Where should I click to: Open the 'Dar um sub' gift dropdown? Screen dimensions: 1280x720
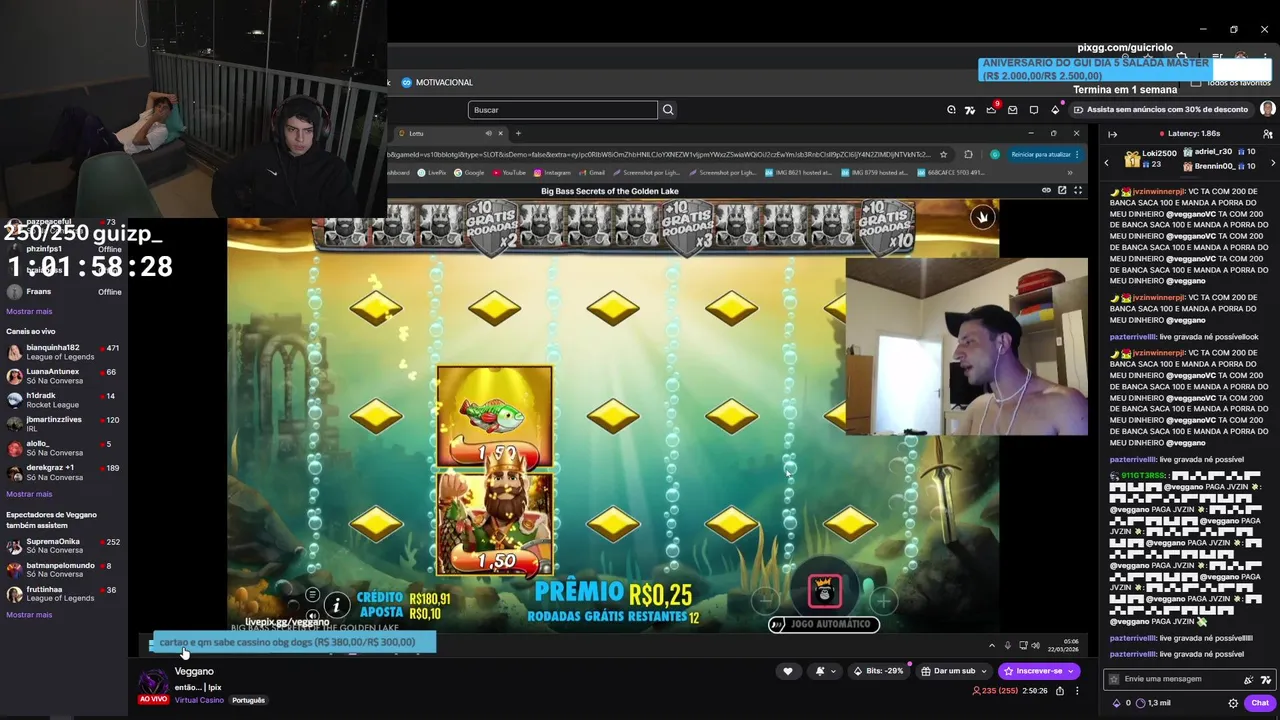tap(954, 671)
